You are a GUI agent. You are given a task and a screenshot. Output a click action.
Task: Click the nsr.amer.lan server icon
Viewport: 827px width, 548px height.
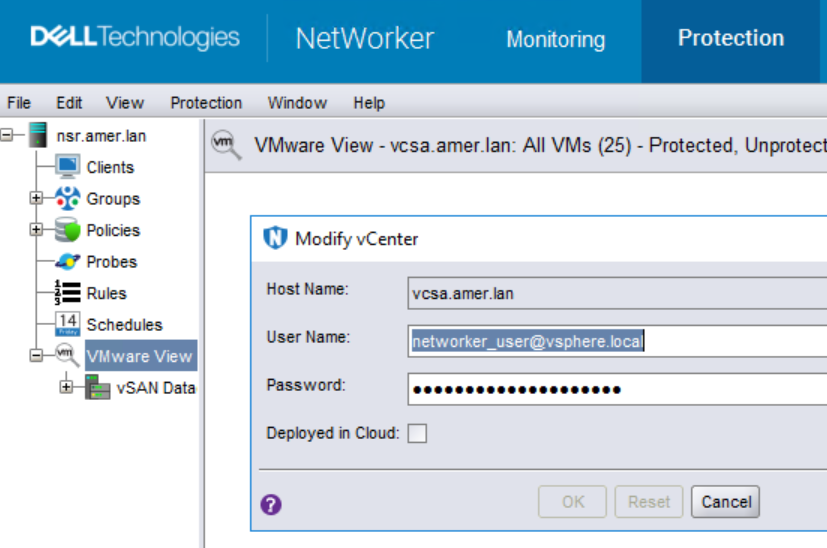pyautogui.click(x=38, y=135)
